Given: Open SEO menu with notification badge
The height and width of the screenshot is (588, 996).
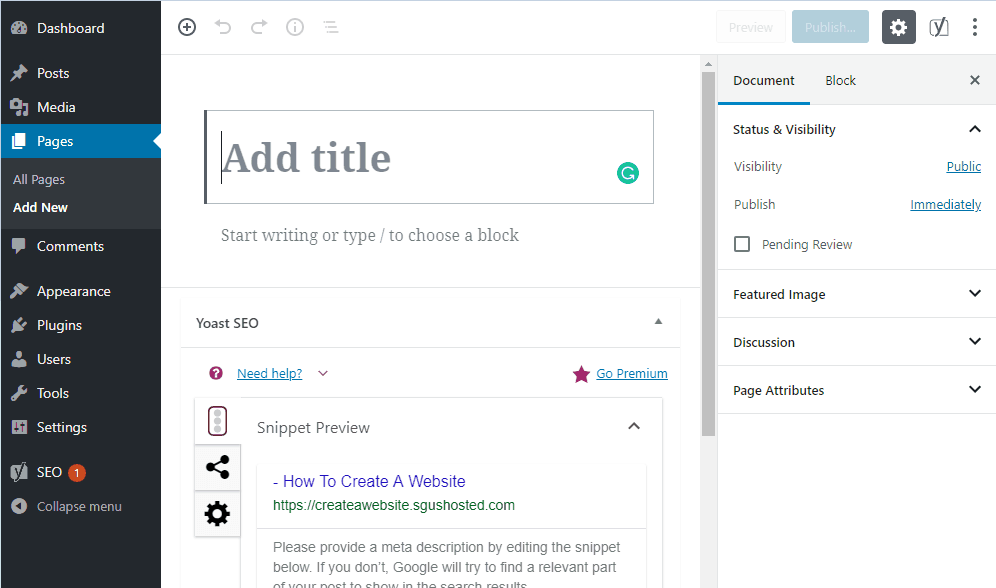Looking at the screenshot, I should 81,472.
